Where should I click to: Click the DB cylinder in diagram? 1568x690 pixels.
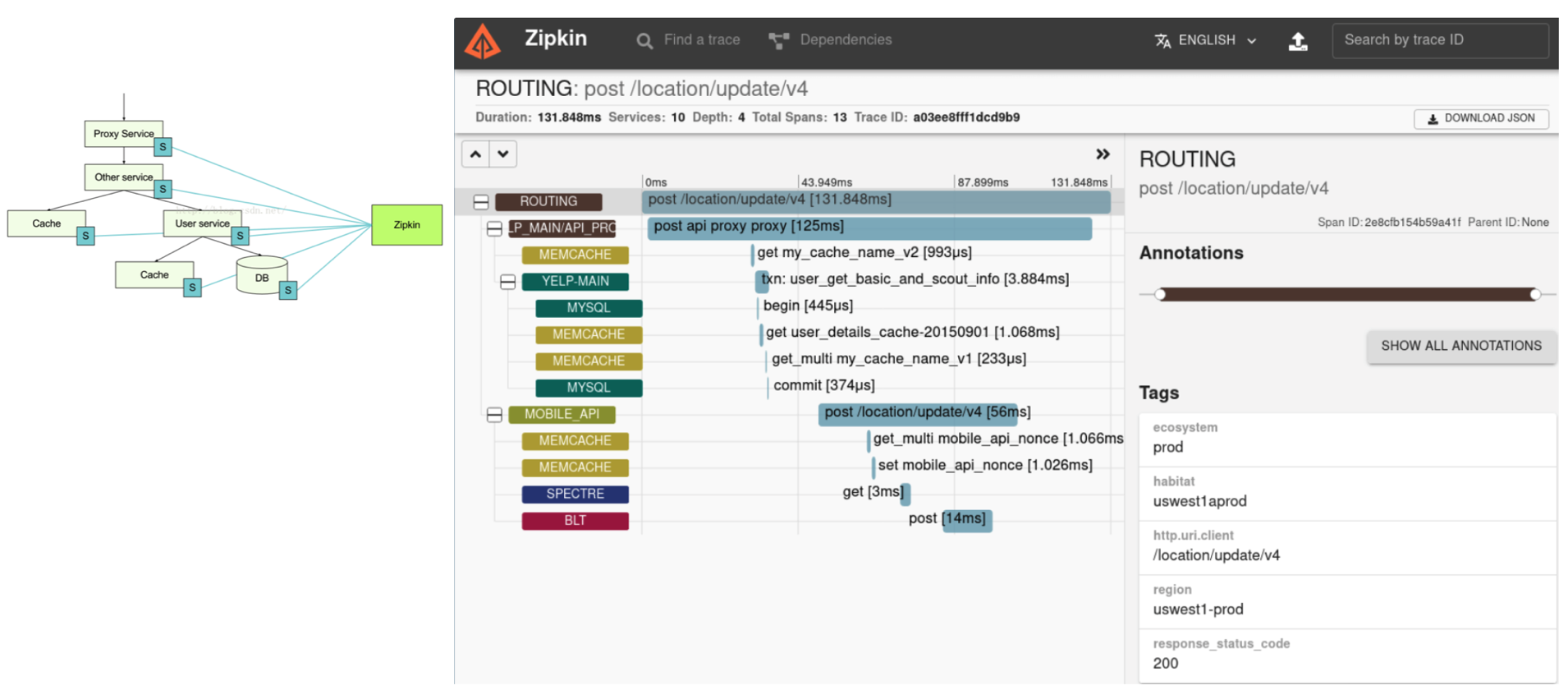262,275
